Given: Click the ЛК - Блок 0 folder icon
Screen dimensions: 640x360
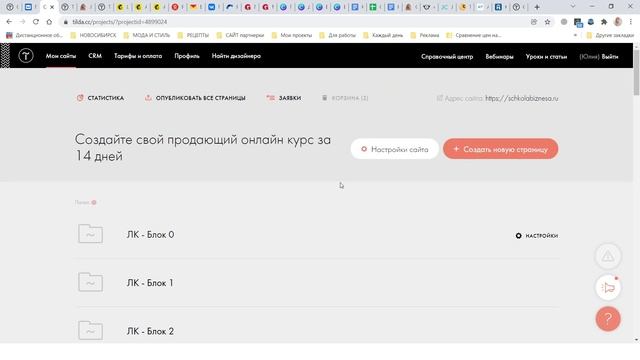Looking at the screenshot, I should [90, 234].
